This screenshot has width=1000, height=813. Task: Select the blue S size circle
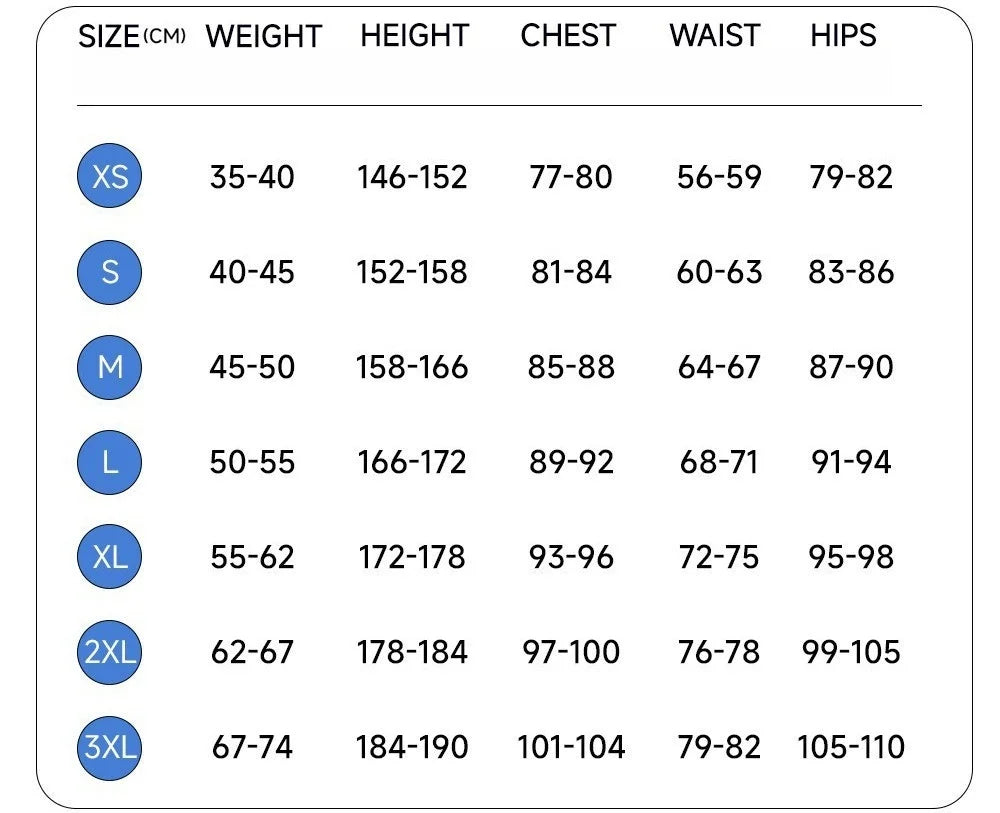coord(110,272)
